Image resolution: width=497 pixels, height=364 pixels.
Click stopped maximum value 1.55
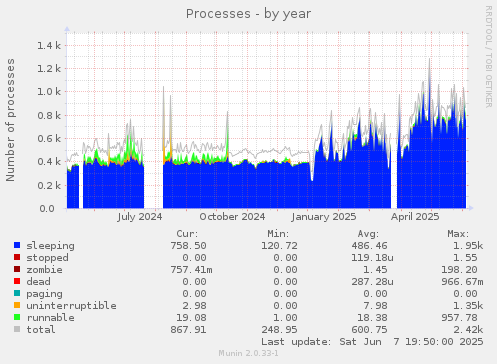click(x=465, y=258)
